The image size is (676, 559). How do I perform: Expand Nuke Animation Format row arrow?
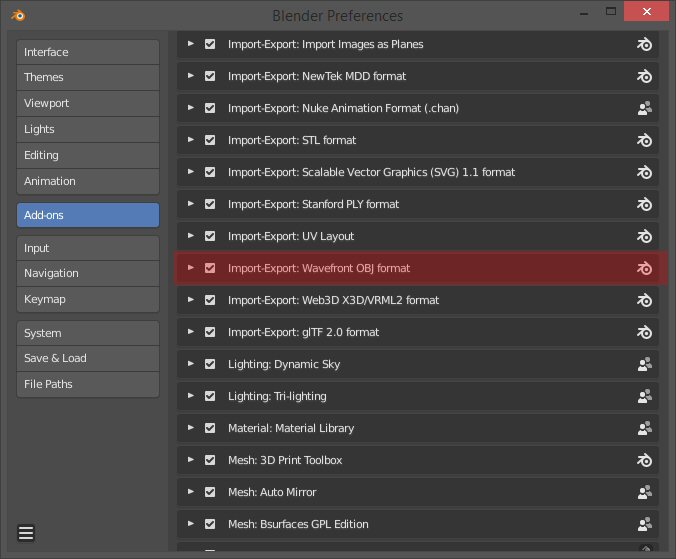pos(191,108)
